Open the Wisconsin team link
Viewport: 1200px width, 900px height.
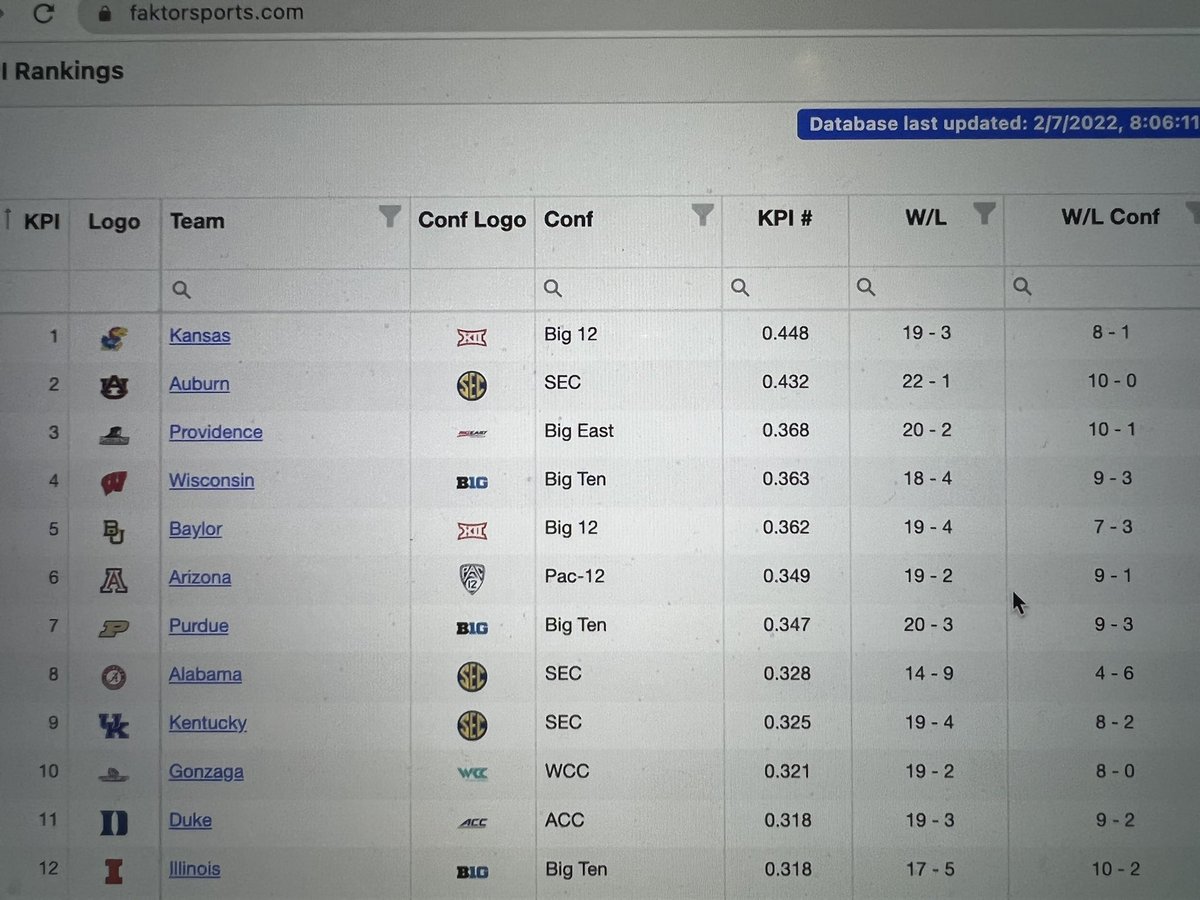point(212,480)
